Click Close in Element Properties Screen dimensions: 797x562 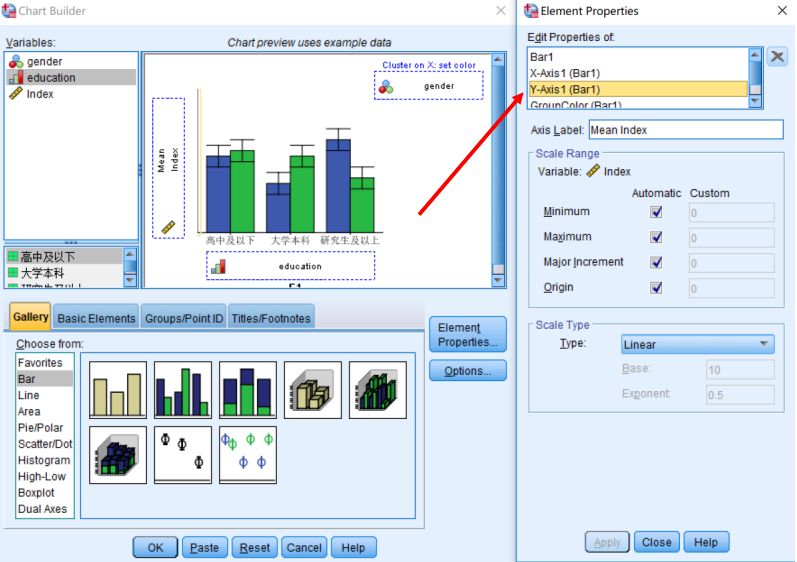[x=656, y=542]
